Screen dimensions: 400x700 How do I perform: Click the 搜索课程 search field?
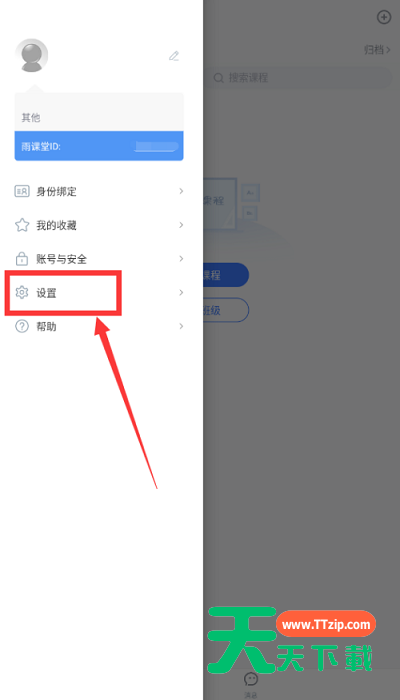point(298,78)
